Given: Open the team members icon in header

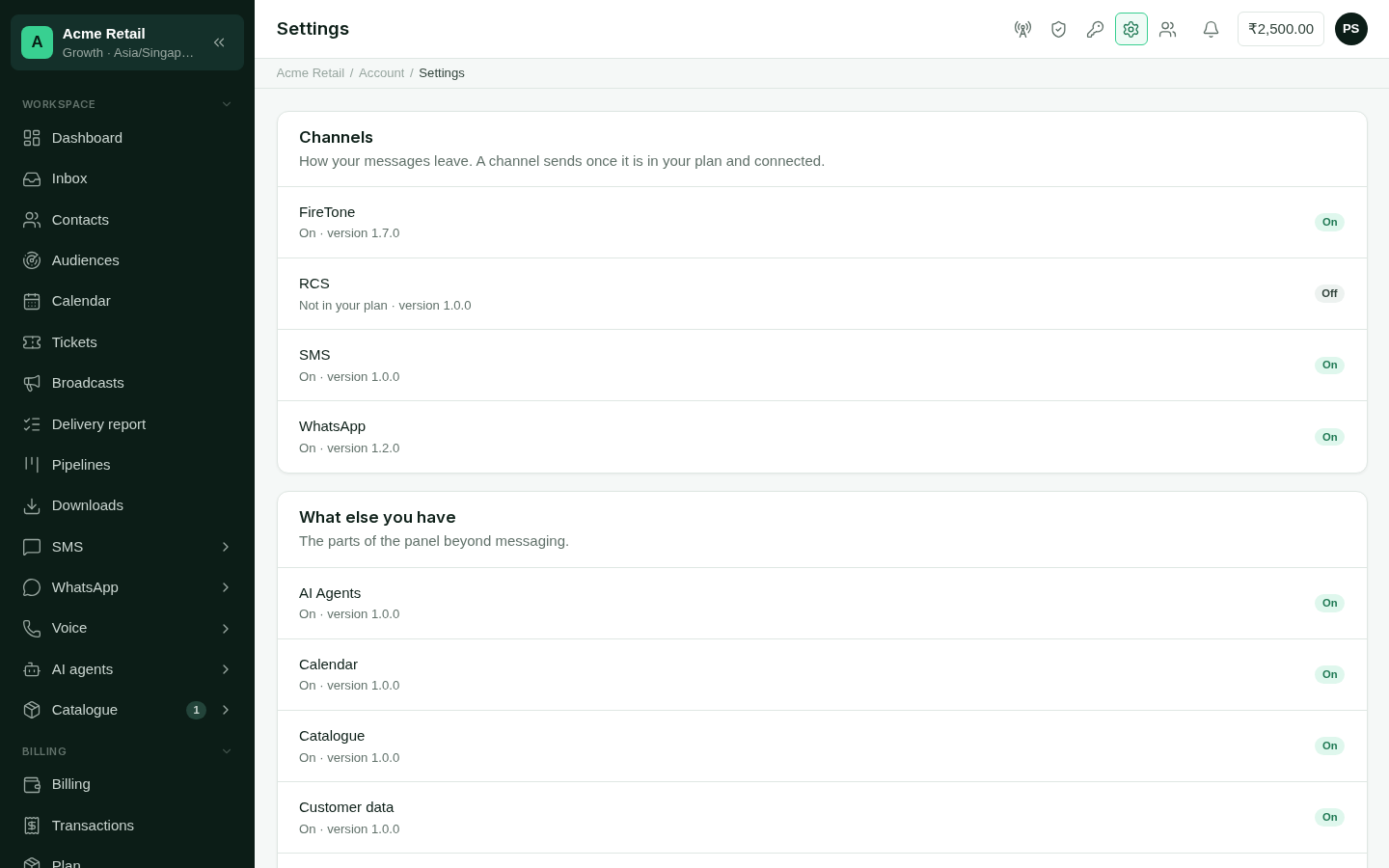Looking at the screenshot, I should [1167, 29].
